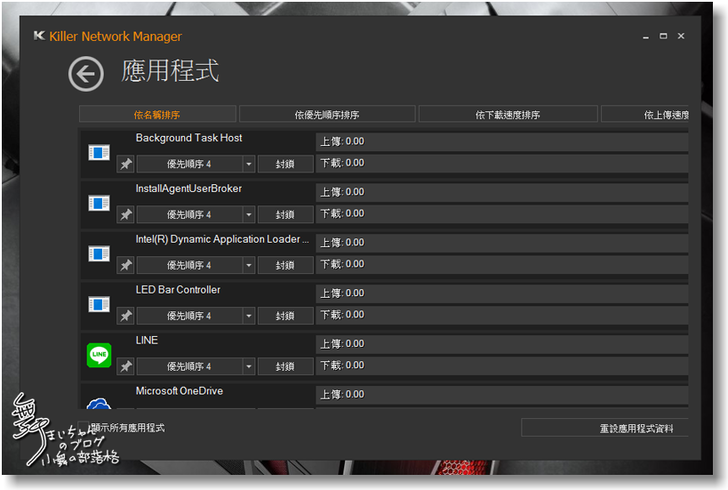The width and height of the screenshot is (728, 490).
Task: Click the Killer Network Manager logo icon
Action: tap(39, 36)
